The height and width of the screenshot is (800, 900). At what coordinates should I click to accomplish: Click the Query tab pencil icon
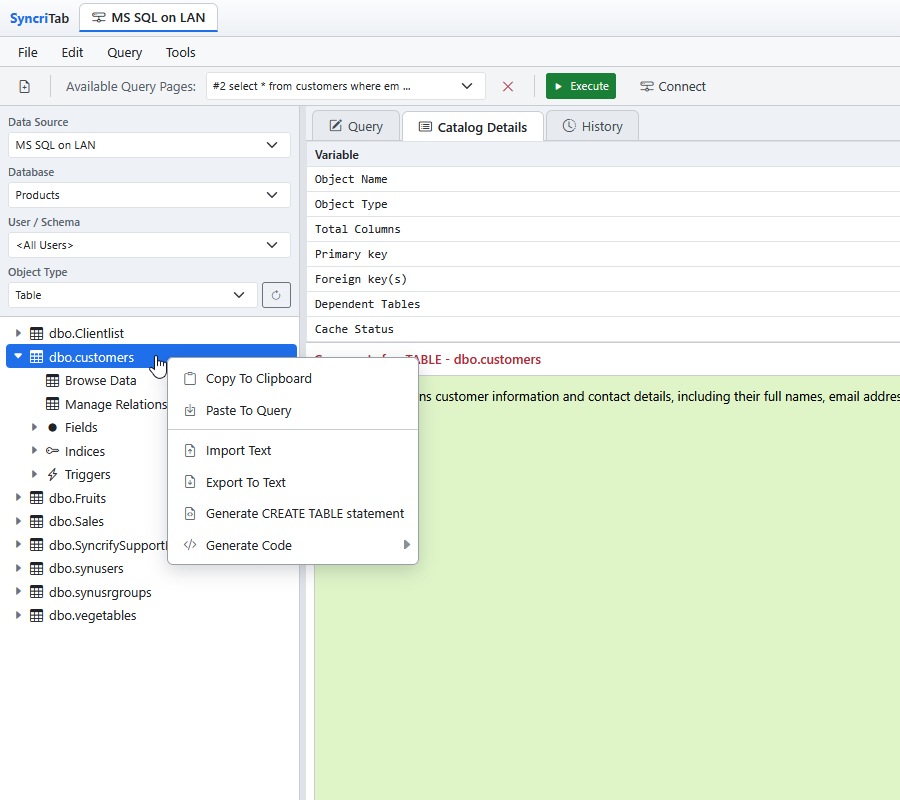335,126
